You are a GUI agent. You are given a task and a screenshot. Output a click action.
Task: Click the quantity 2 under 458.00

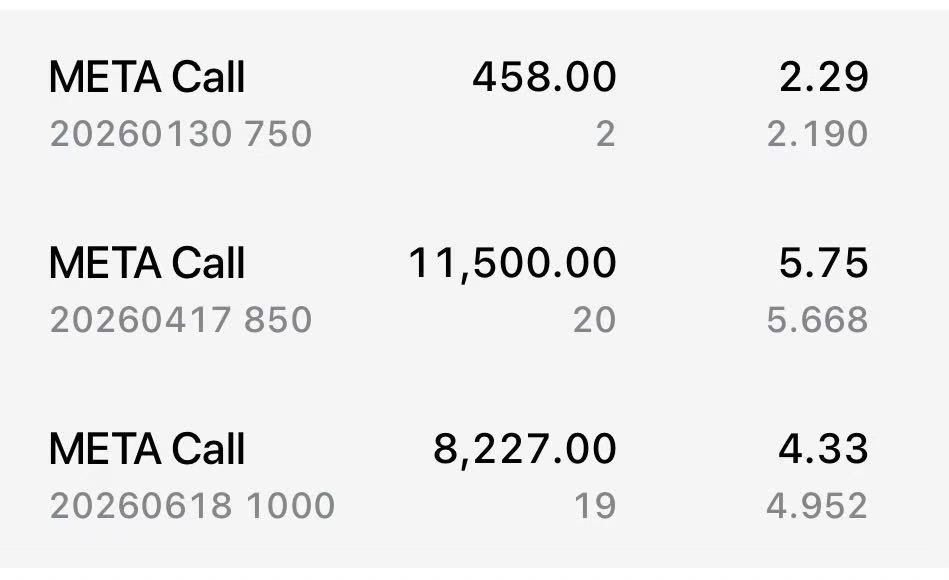tap(605, 134)
